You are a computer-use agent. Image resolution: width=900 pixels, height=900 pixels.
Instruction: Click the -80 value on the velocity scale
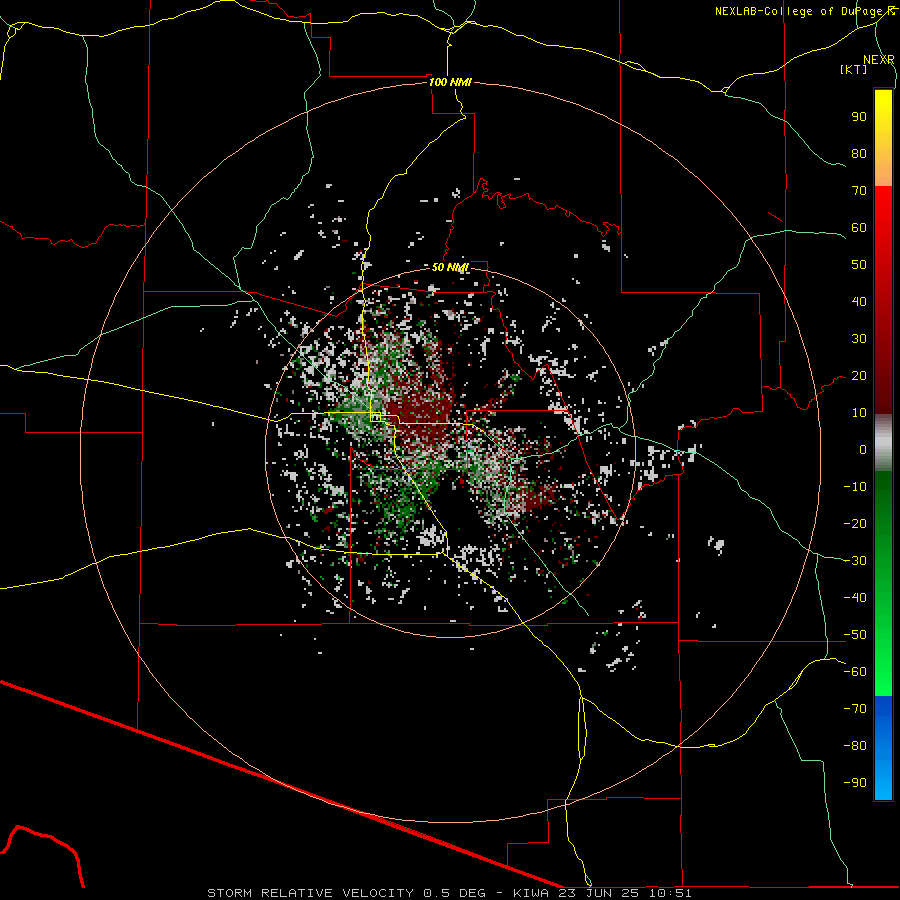(x=855, y=746)
